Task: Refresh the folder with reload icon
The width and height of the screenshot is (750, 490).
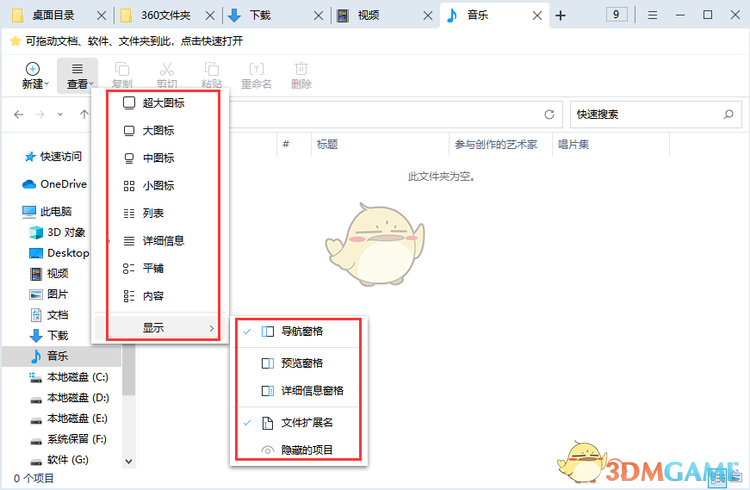Action: coord(549,114)
